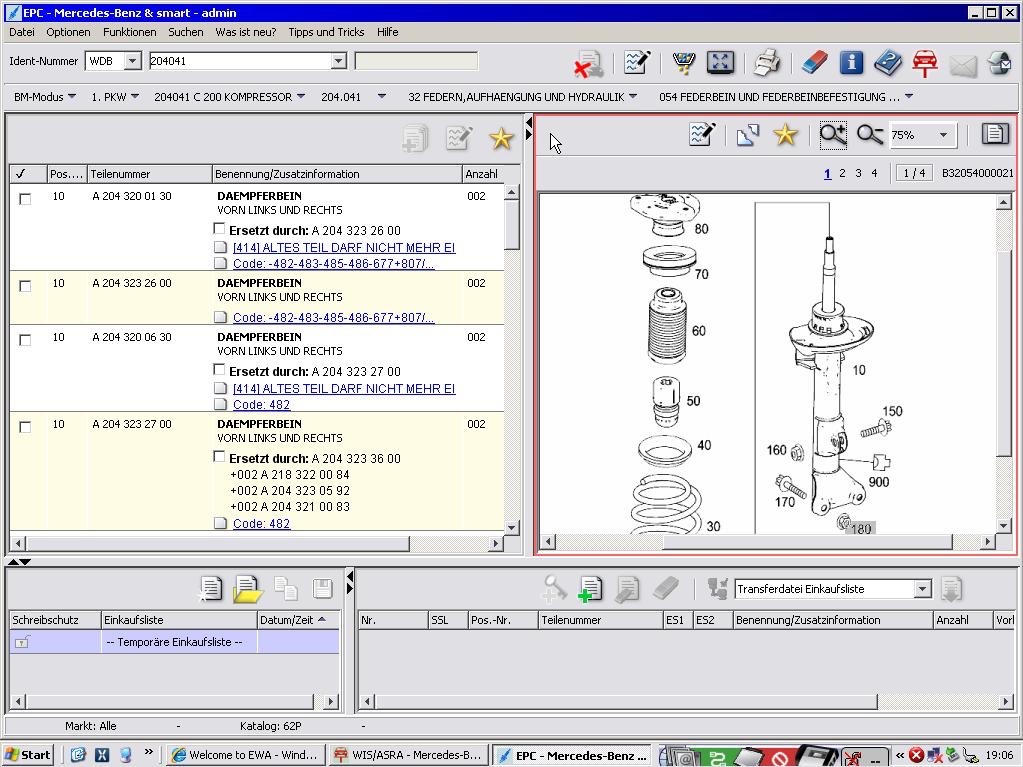Open the notes icon in the top toolbar
This screenshot has width=1023, height=767.
[637, 63]
